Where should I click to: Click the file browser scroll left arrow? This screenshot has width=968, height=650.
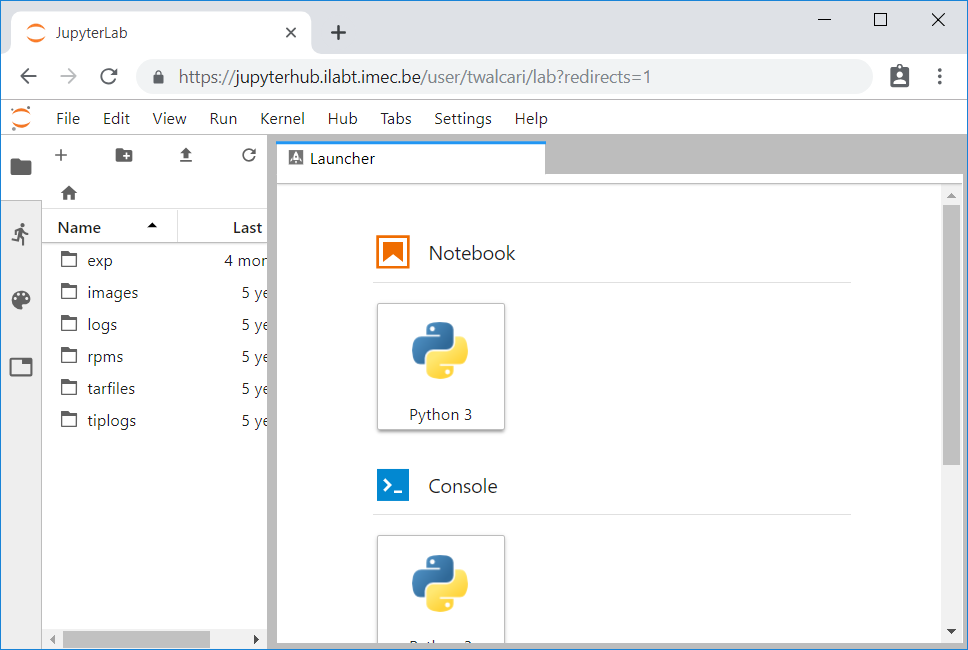tap(52, 640)
